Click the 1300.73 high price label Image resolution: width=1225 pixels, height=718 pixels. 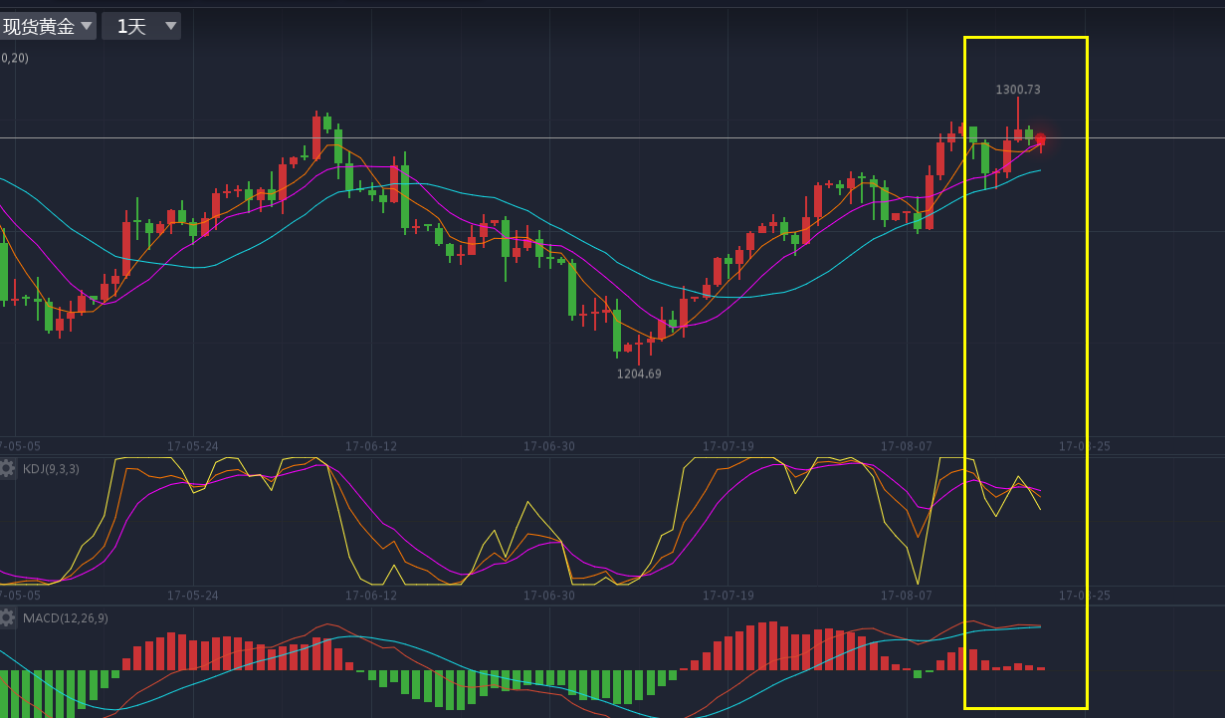coord(1018,89)
